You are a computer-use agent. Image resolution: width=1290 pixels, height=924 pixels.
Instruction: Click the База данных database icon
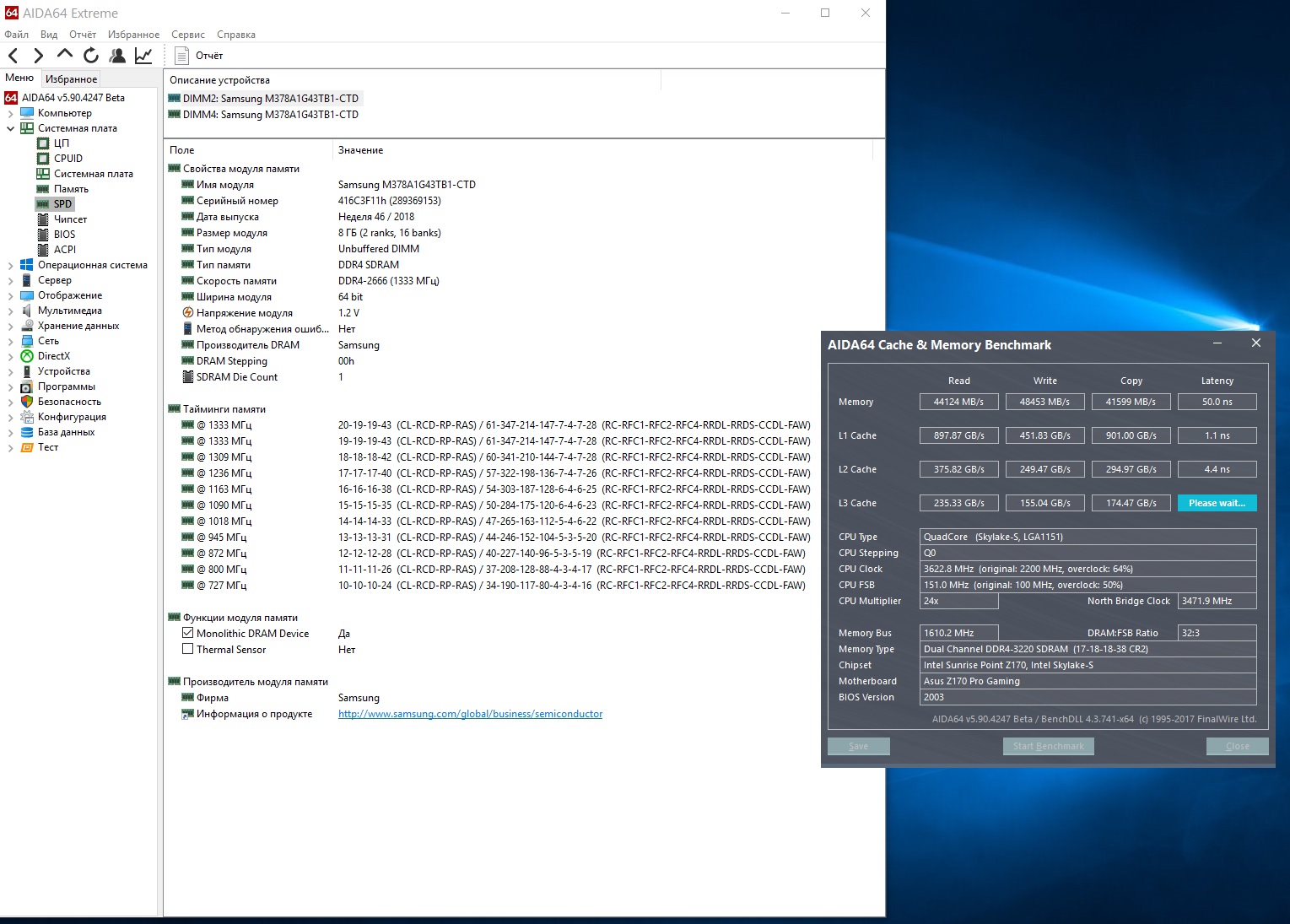[x=27, y=432]
